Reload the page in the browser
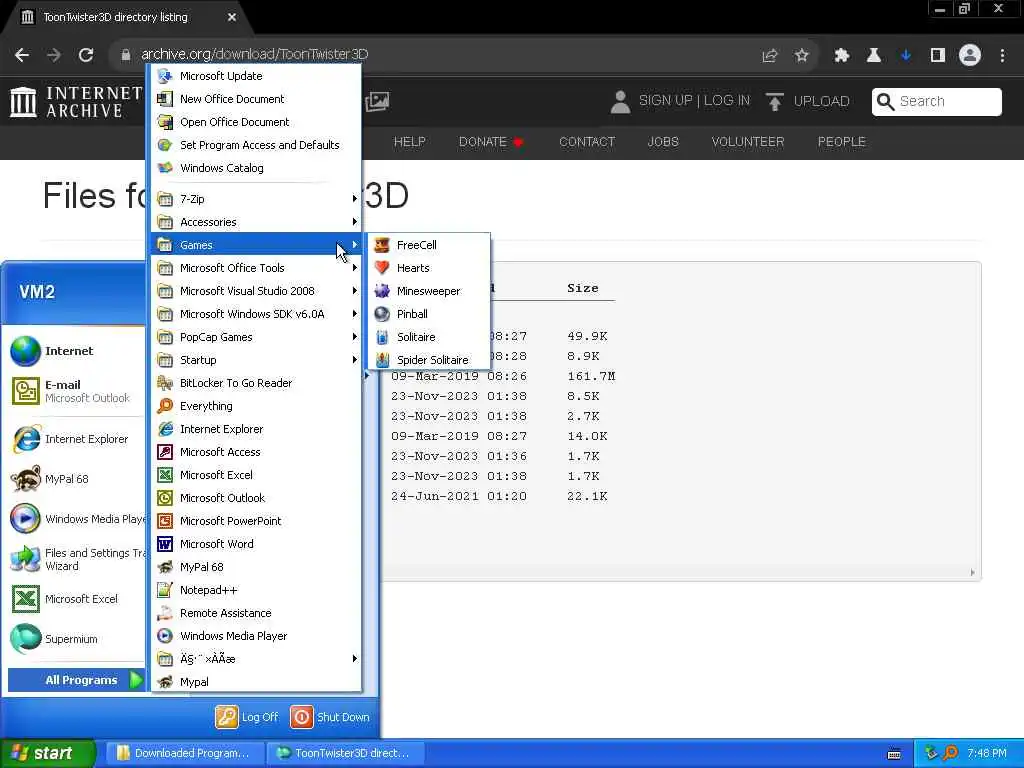1024x768 pixels. 86,55
